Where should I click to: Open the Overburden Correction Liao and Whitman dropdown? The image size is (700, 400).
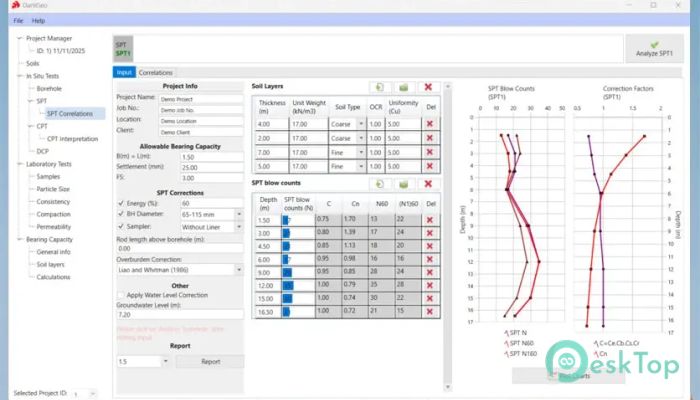239,270
